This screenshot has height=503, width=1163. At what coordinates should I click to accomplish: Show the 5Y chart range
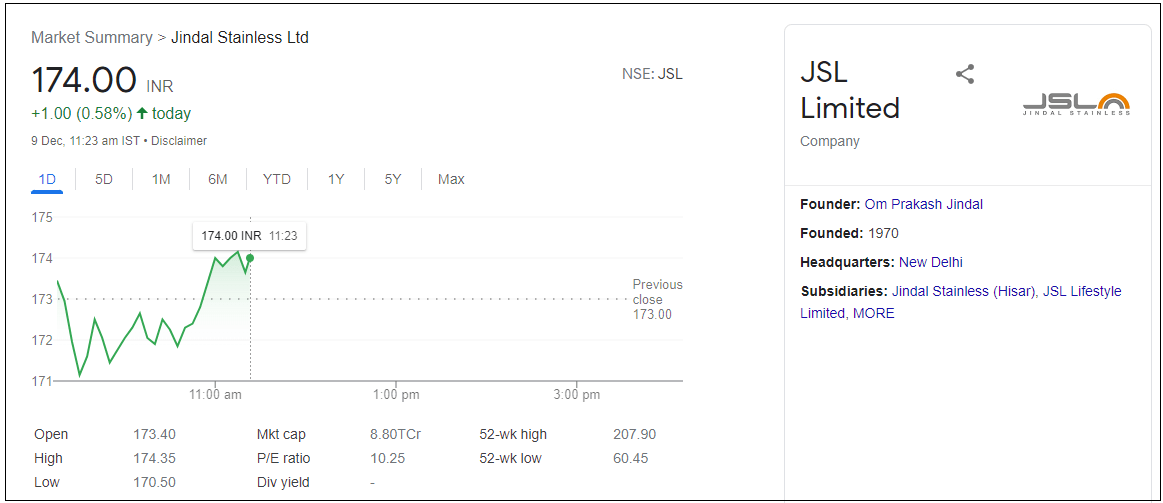[392, 180]
